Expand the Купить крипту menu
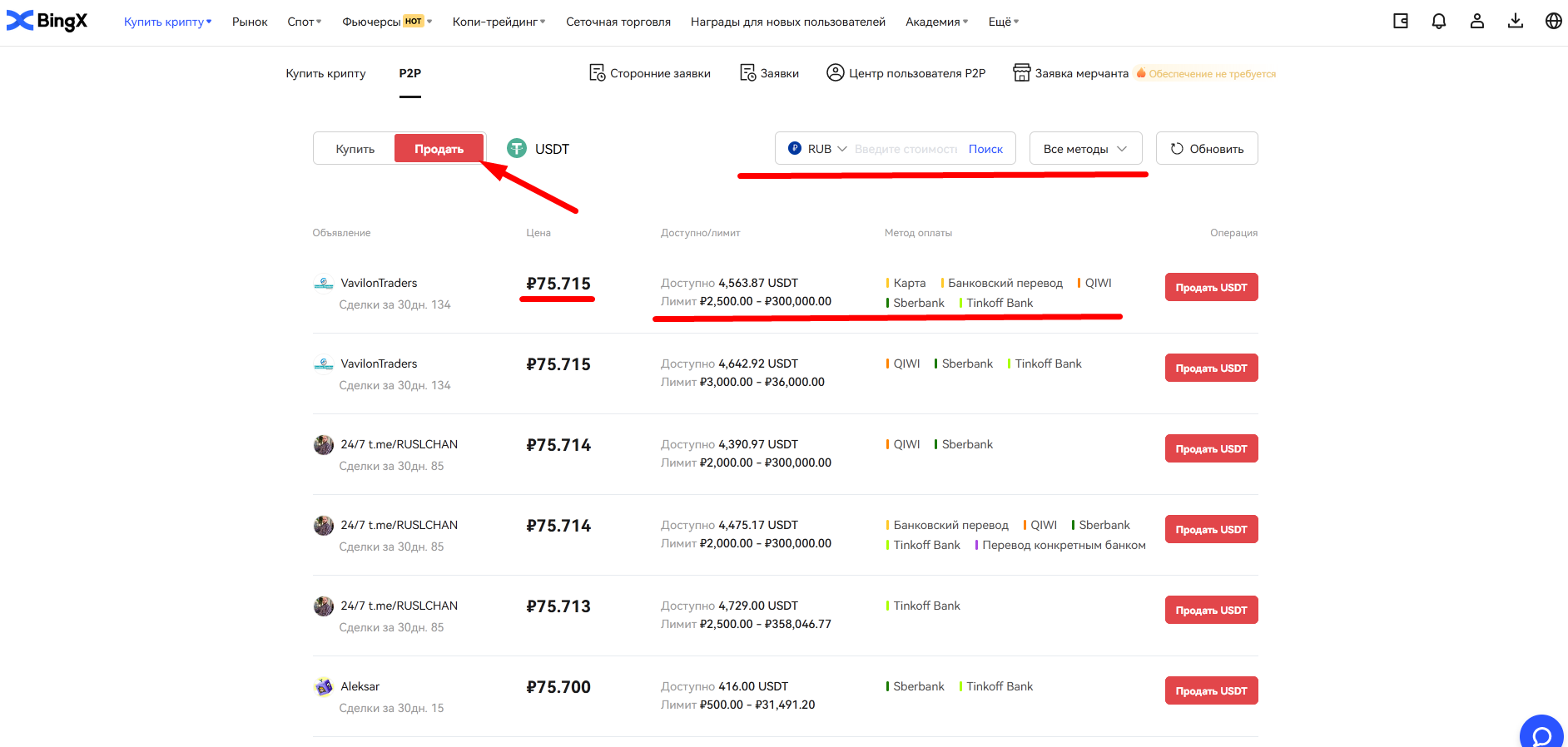Image resolution: width=1568 pixels, height=747 pixels. [x=167, y=22]
